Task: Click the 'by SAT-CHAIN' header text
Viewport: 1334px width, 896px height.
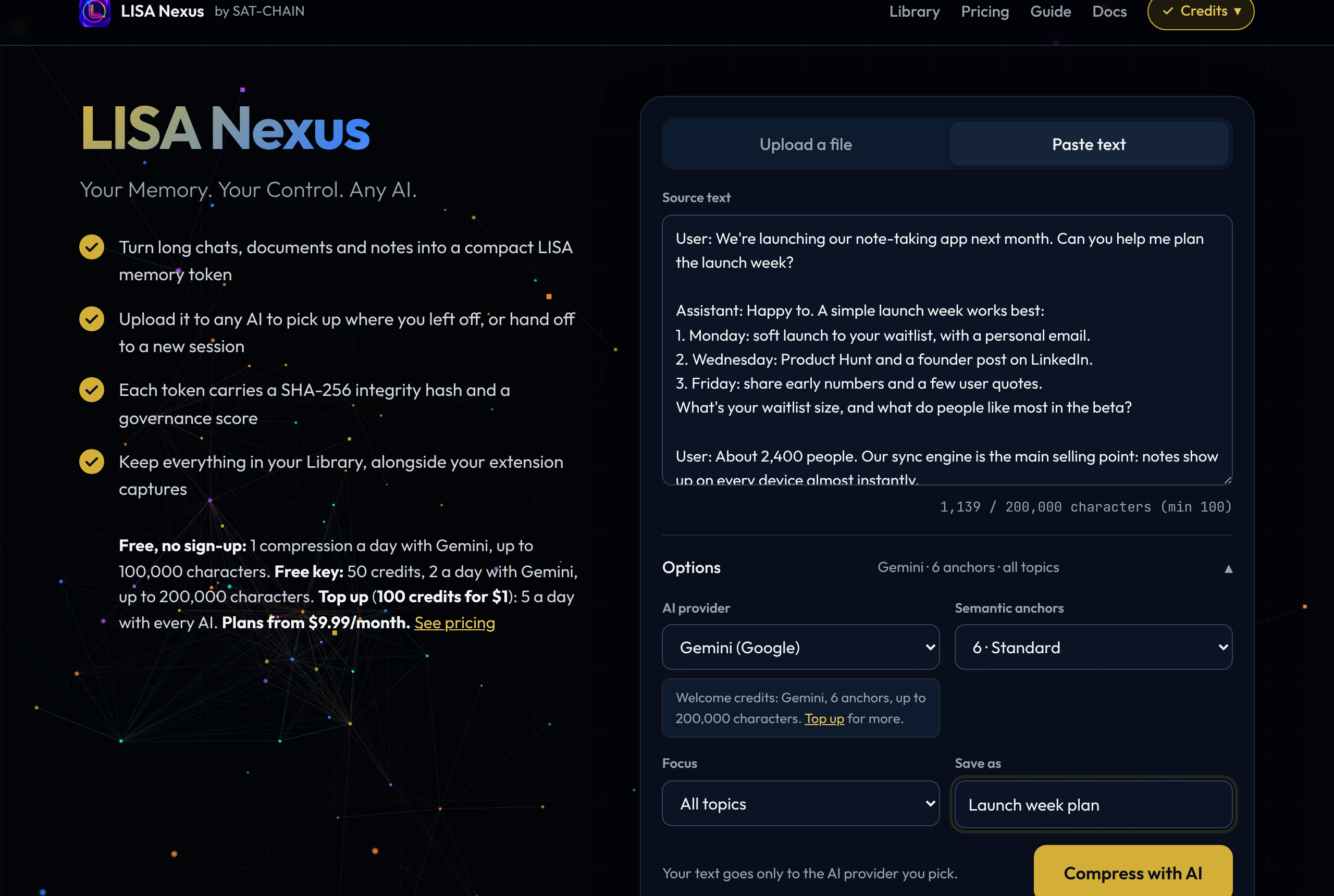Action: point(260,11)
